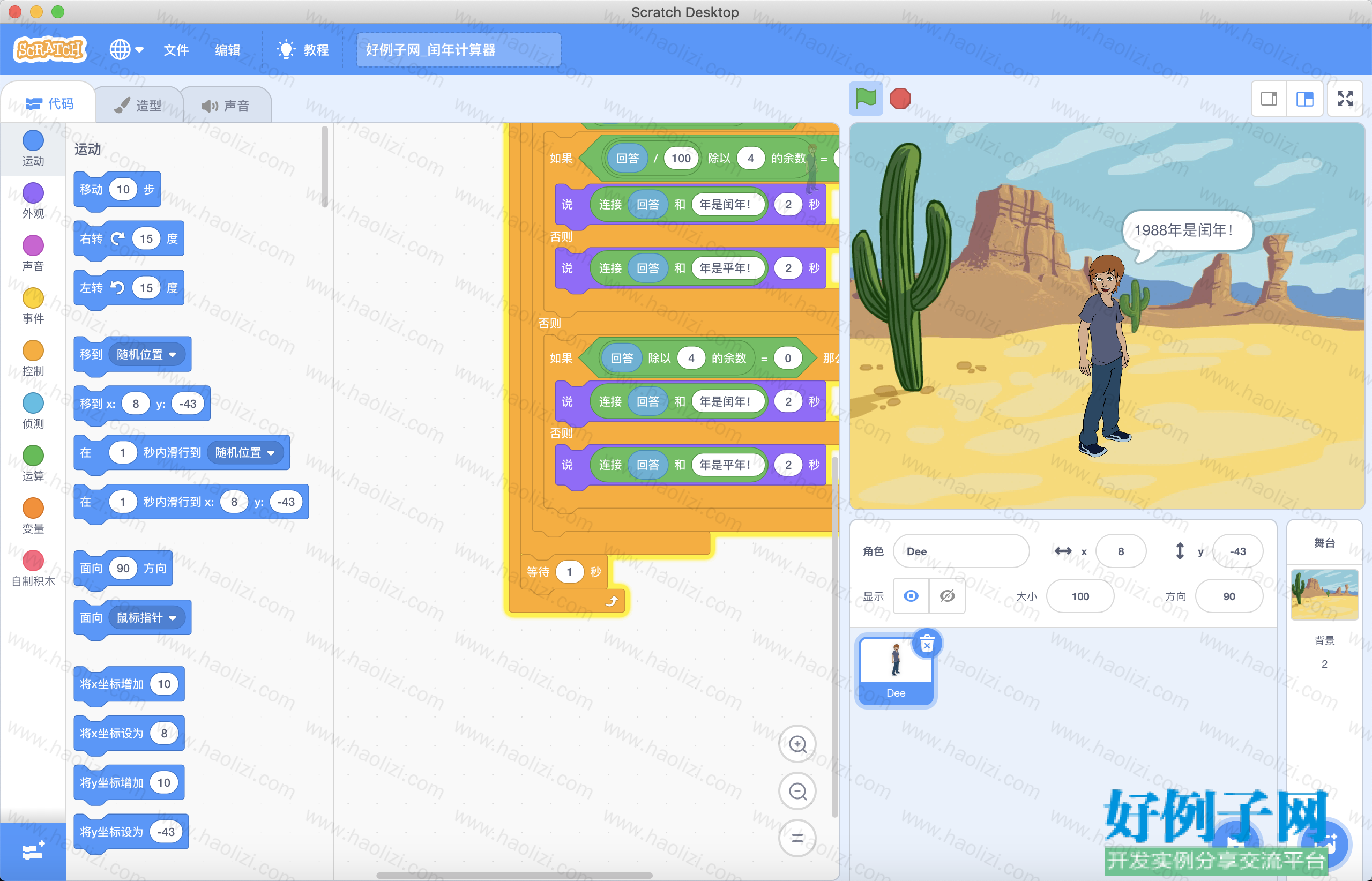The height and width of the screenshot is (881, 1372).
Task: Open the language globe menu
Action: [126, 50]
